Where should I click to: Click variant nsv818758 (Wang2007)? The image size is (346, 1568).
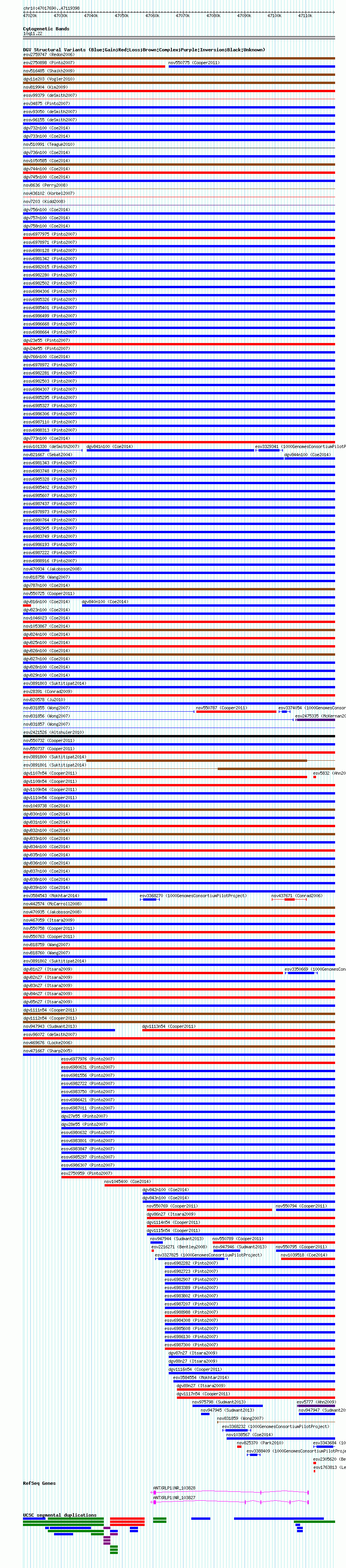point(46,577)
